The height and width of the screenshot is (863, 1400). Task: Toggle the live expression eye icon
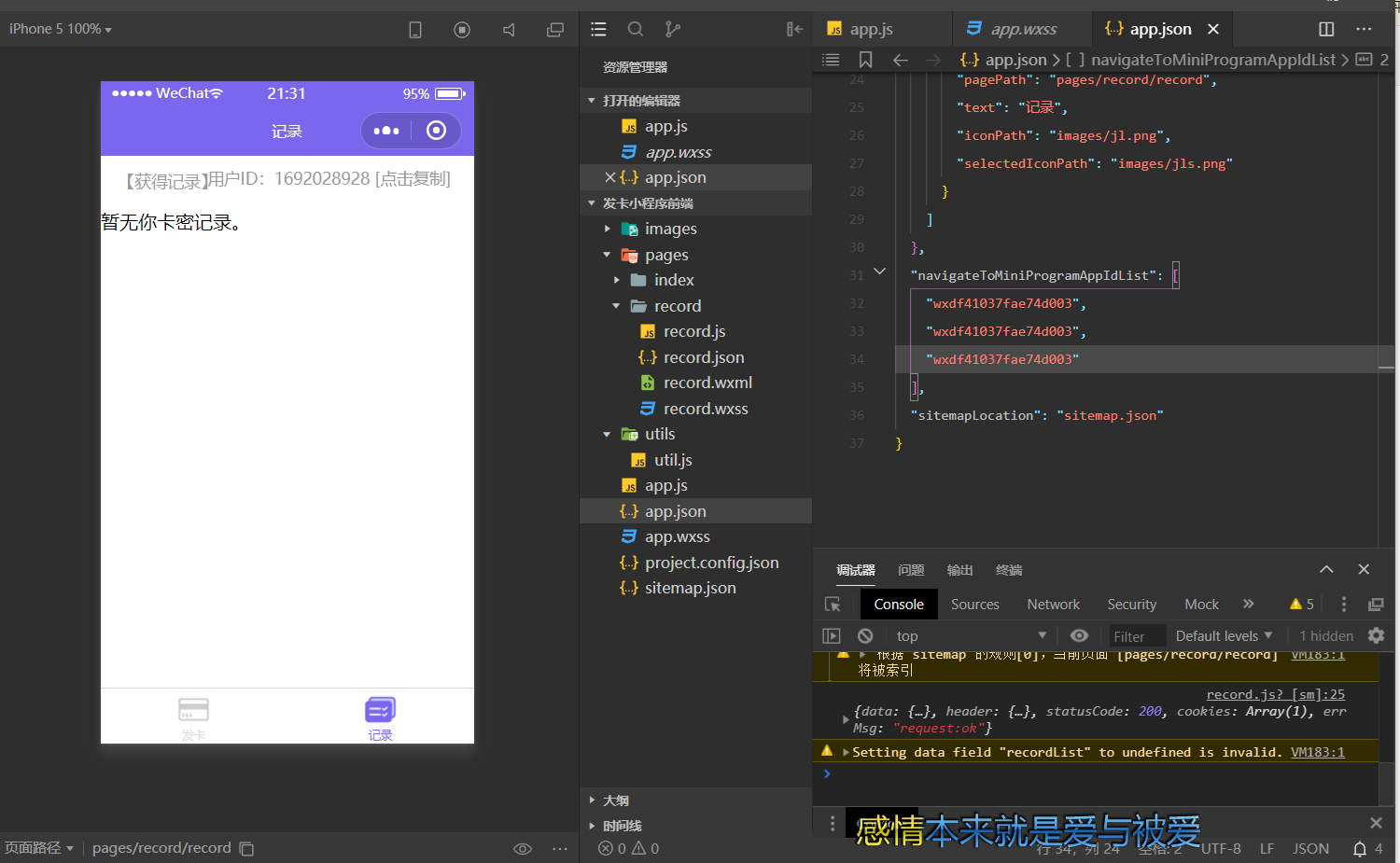pos(1079,635)
